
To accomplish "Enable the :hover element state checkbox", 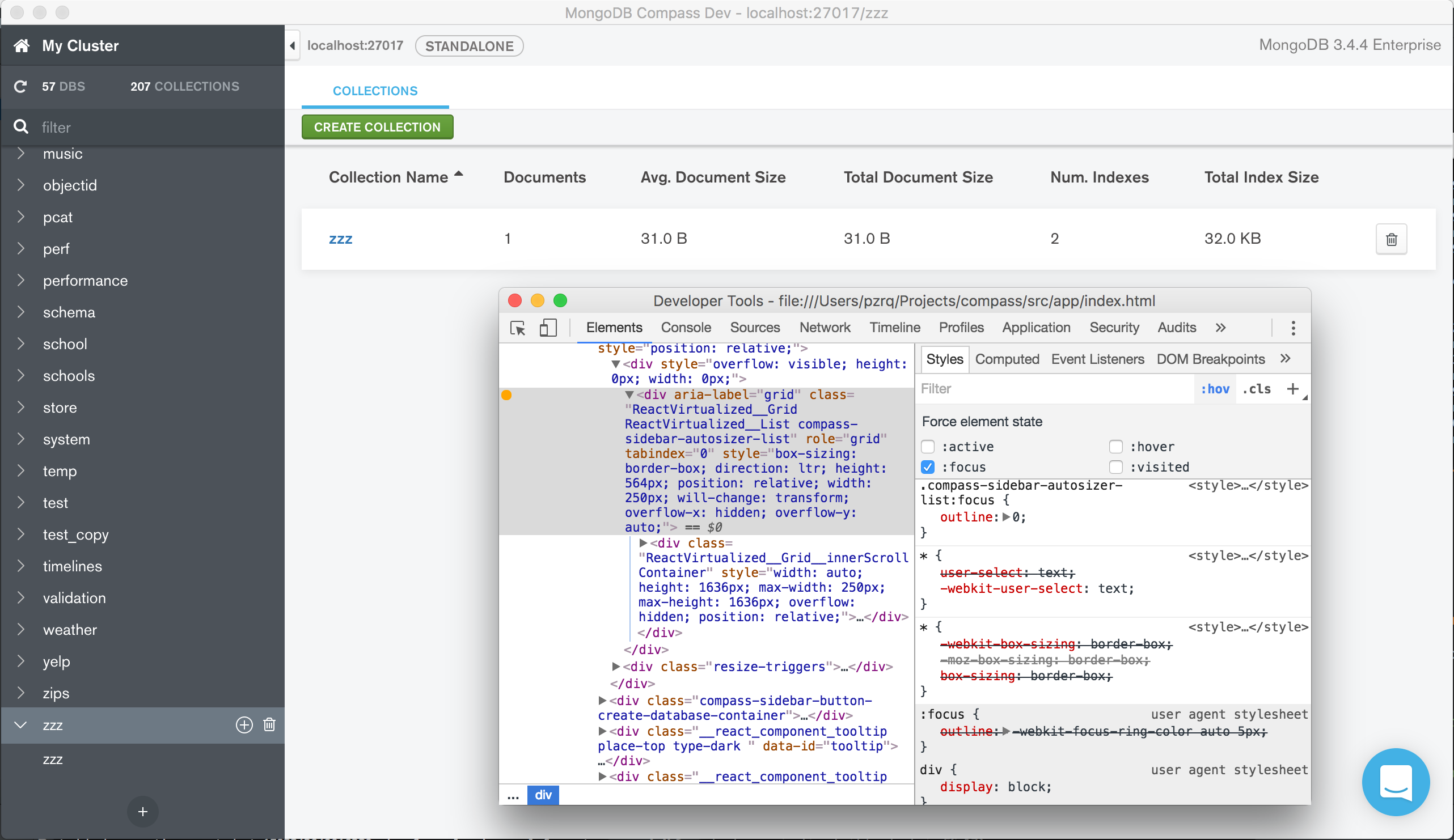I will [x=1115, y=447].
